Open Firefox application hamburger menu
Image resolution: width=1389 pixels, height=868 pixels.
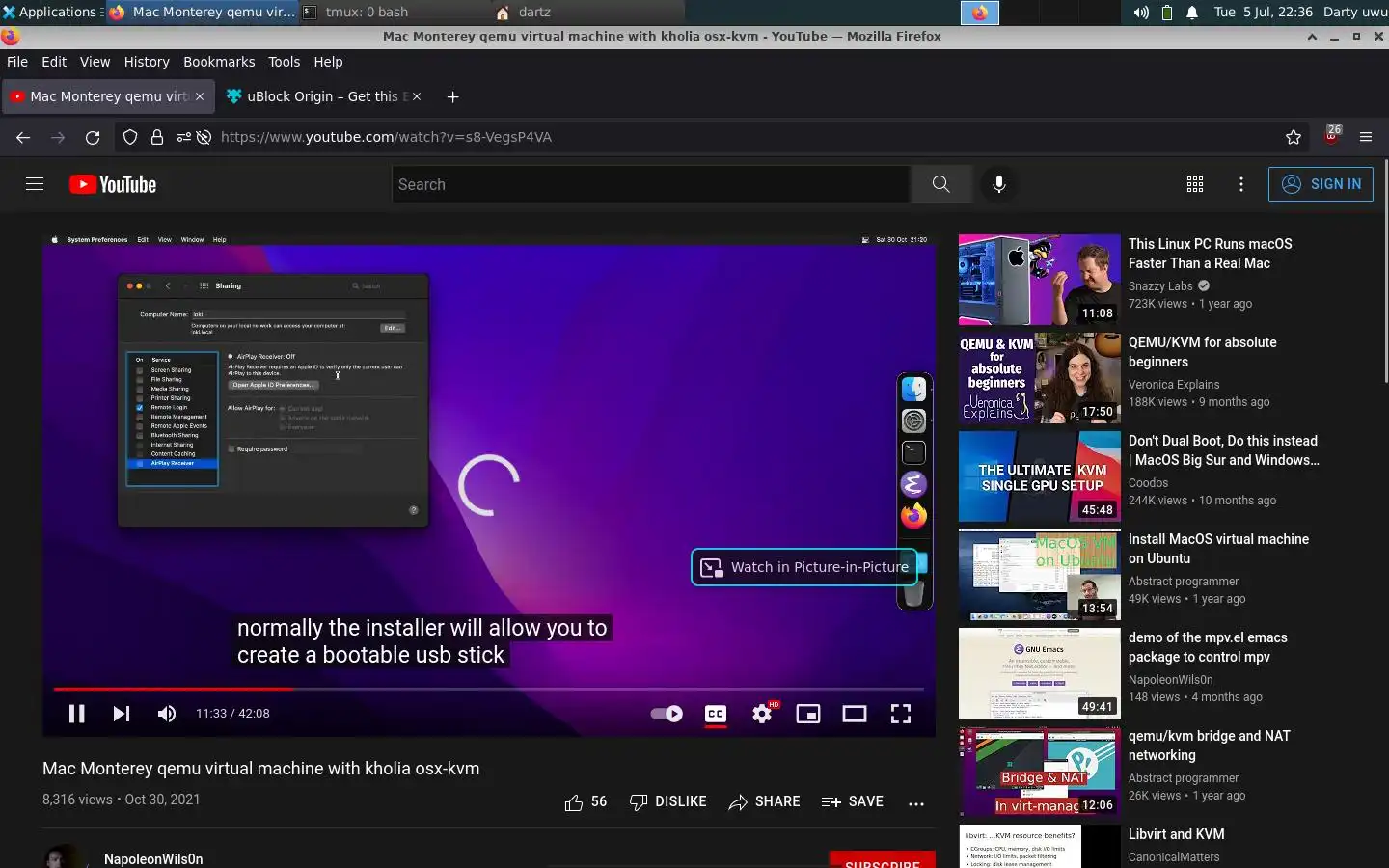point(1366,137)
